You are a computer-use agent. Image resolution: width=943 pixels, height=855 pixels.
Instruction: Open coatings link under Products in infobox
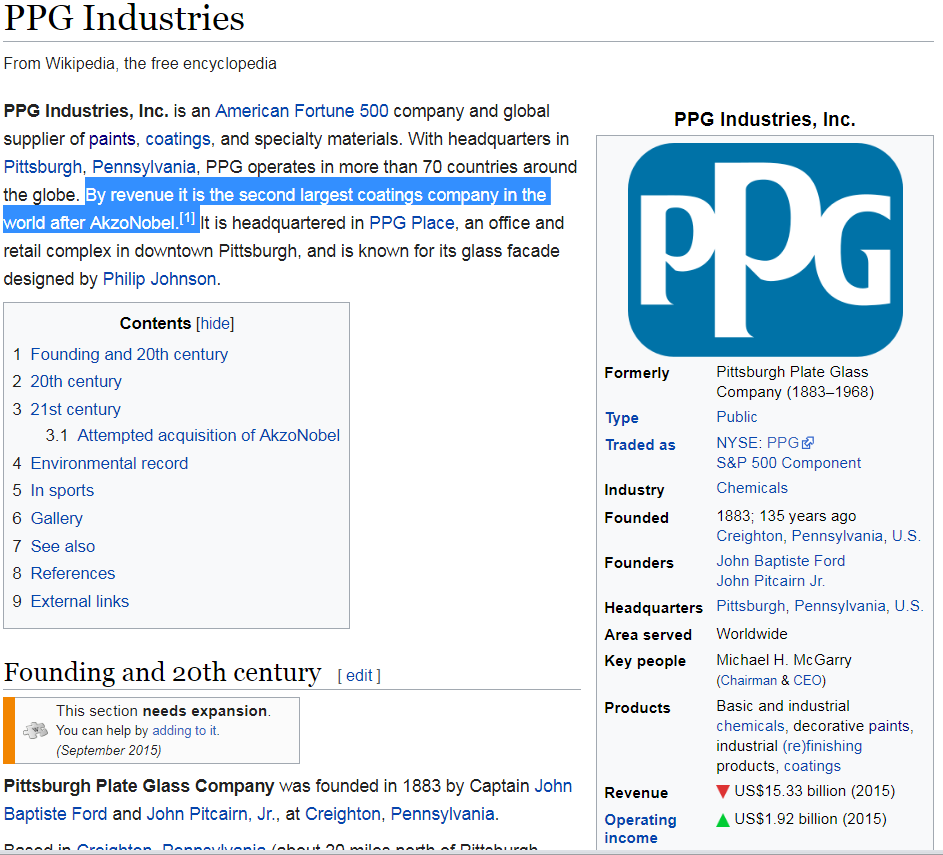(812, 766)
